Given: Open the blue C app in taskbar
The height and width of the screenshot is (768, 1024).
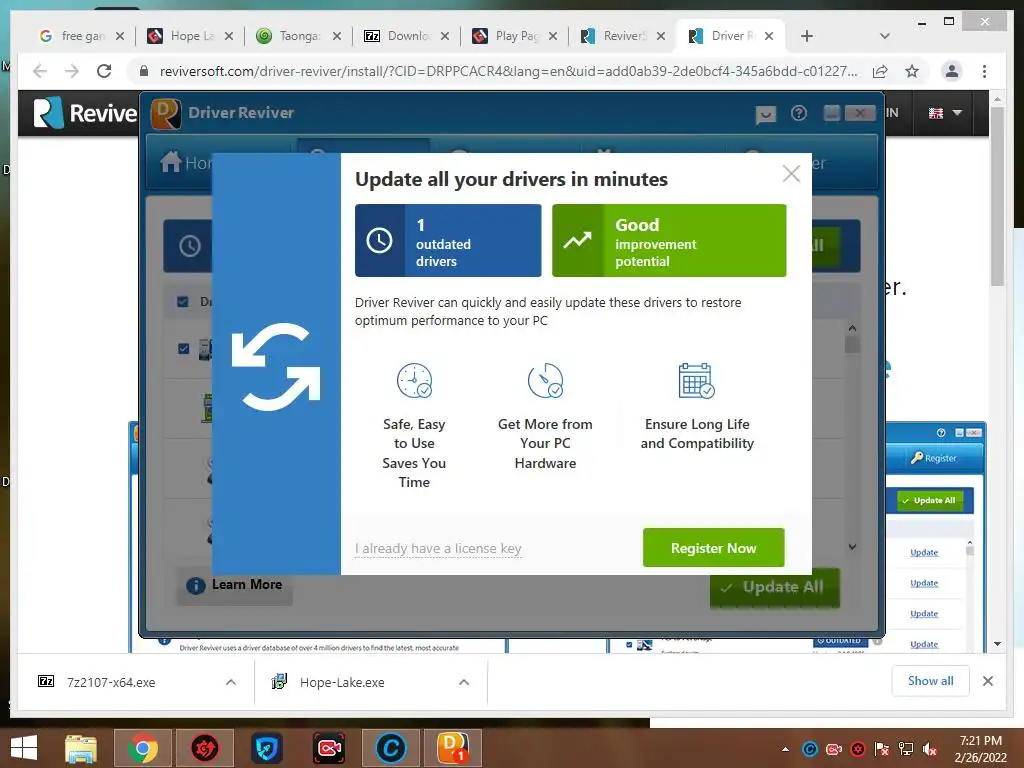Looking at the screenshot, I should click(391, 748).
